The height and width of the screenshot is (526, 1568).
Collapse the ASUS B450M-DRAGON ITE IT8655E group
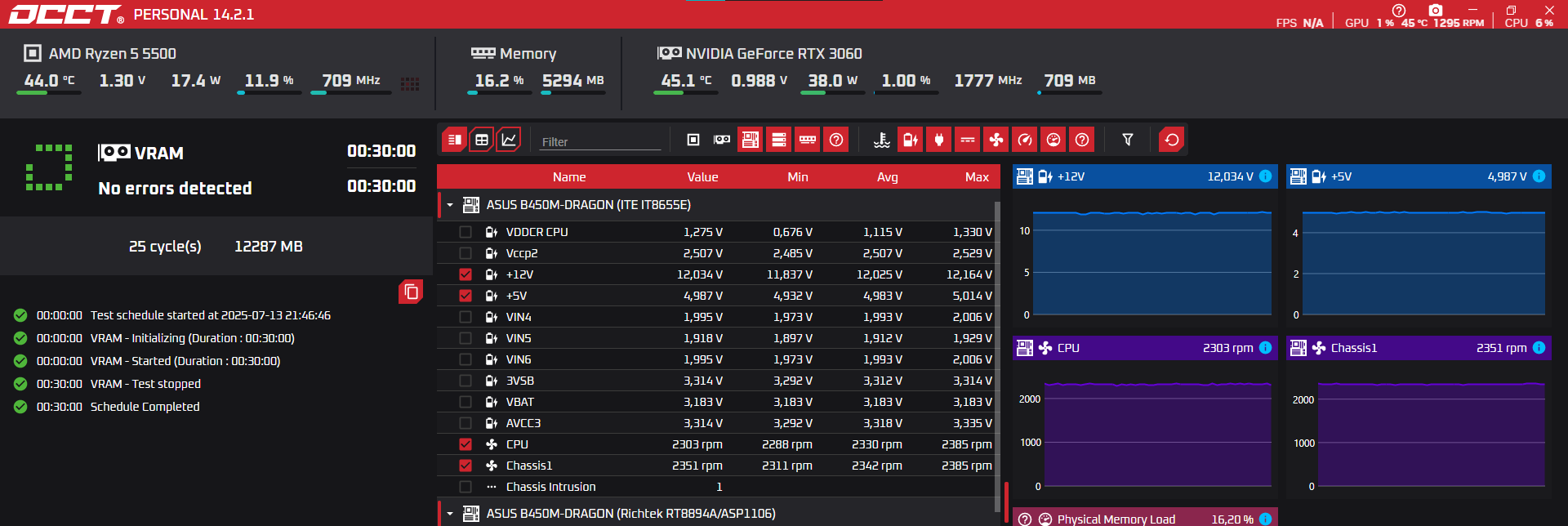click(450, 205)
